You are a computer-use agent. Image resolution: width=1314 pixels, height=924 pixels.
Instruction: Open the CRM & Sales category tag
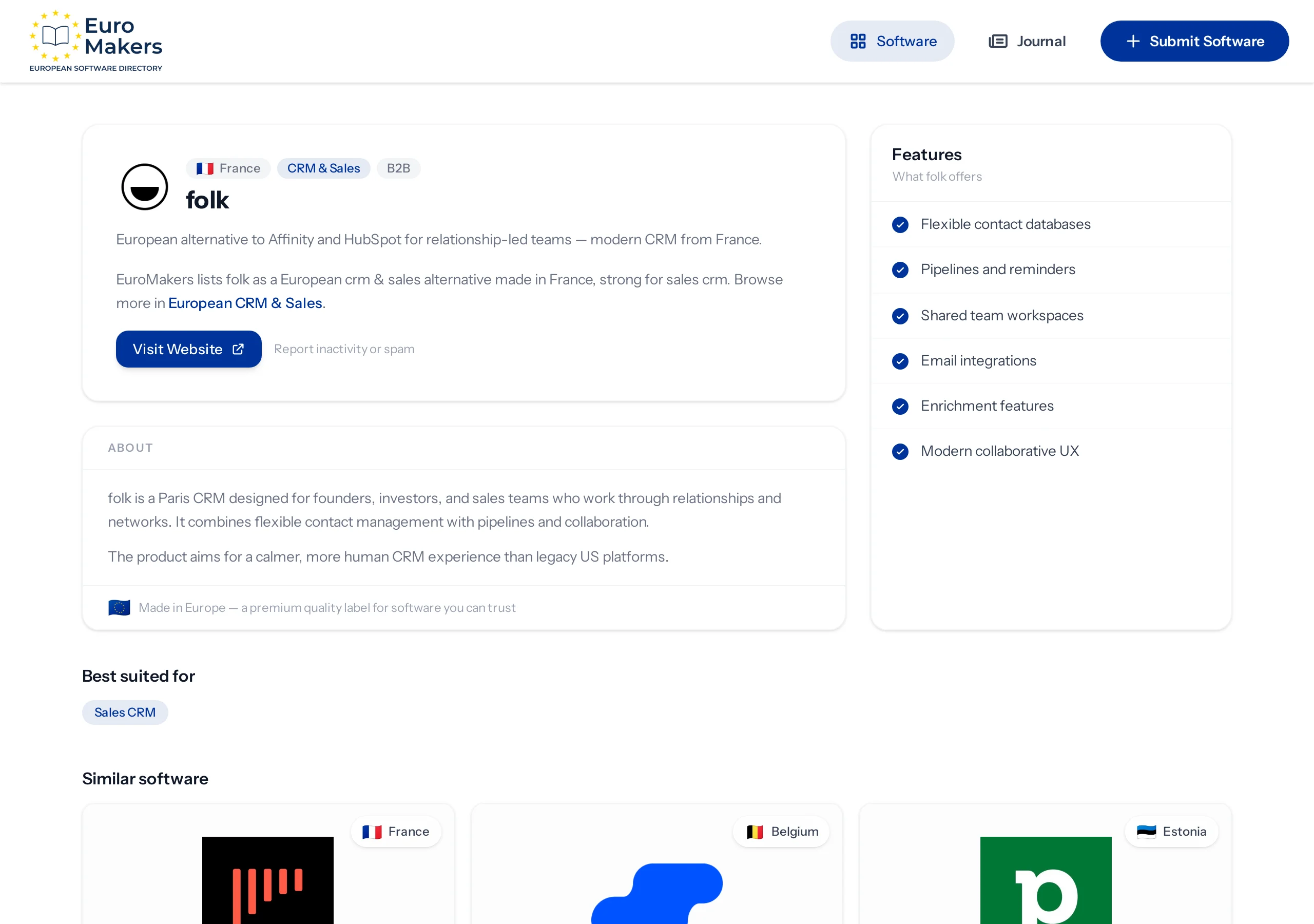323,168
